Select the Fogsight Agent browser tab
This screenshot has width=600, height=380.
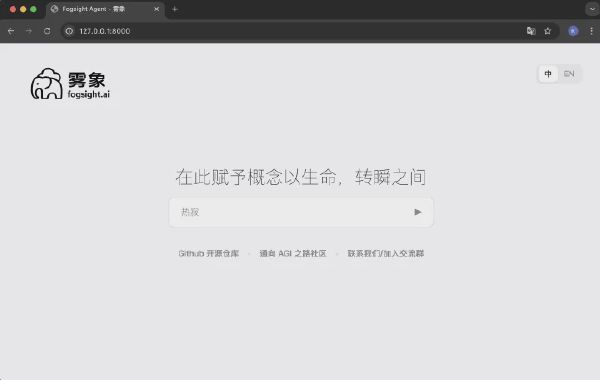tap(105, 9)
